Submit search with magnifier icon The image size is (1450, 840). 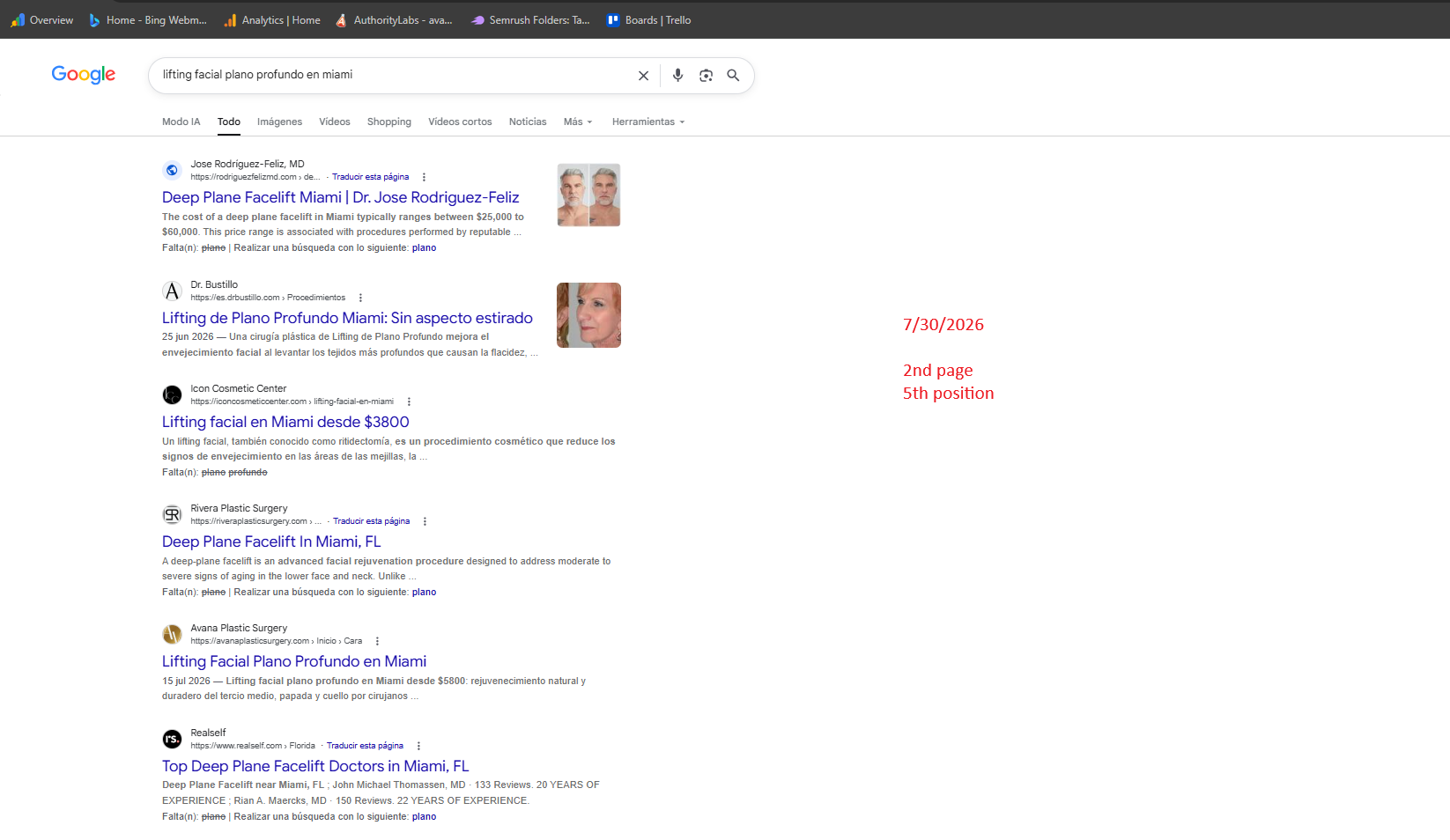coord(733,76)
